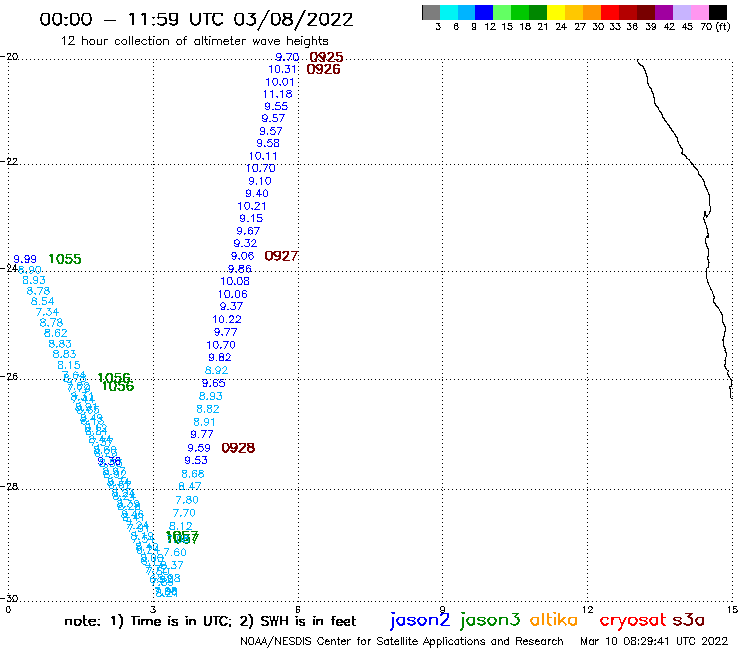Click the '70 (ft)' scale label
Image resolution: width=740 pixels, height=650 pixels.
pyautogui.click(x=715, y=26)
